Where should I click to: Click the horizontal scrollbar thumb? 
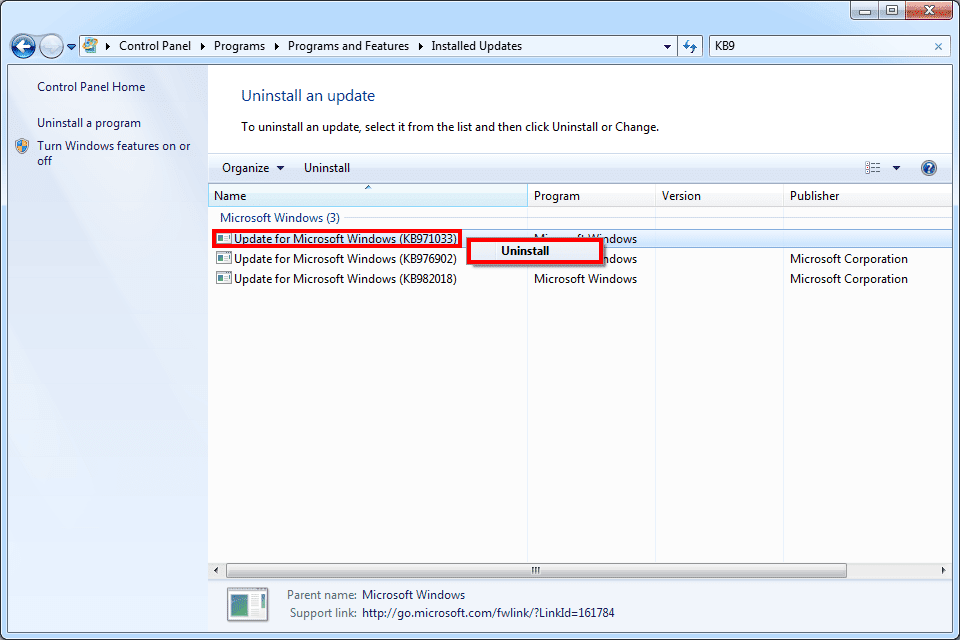click(536, 571)
